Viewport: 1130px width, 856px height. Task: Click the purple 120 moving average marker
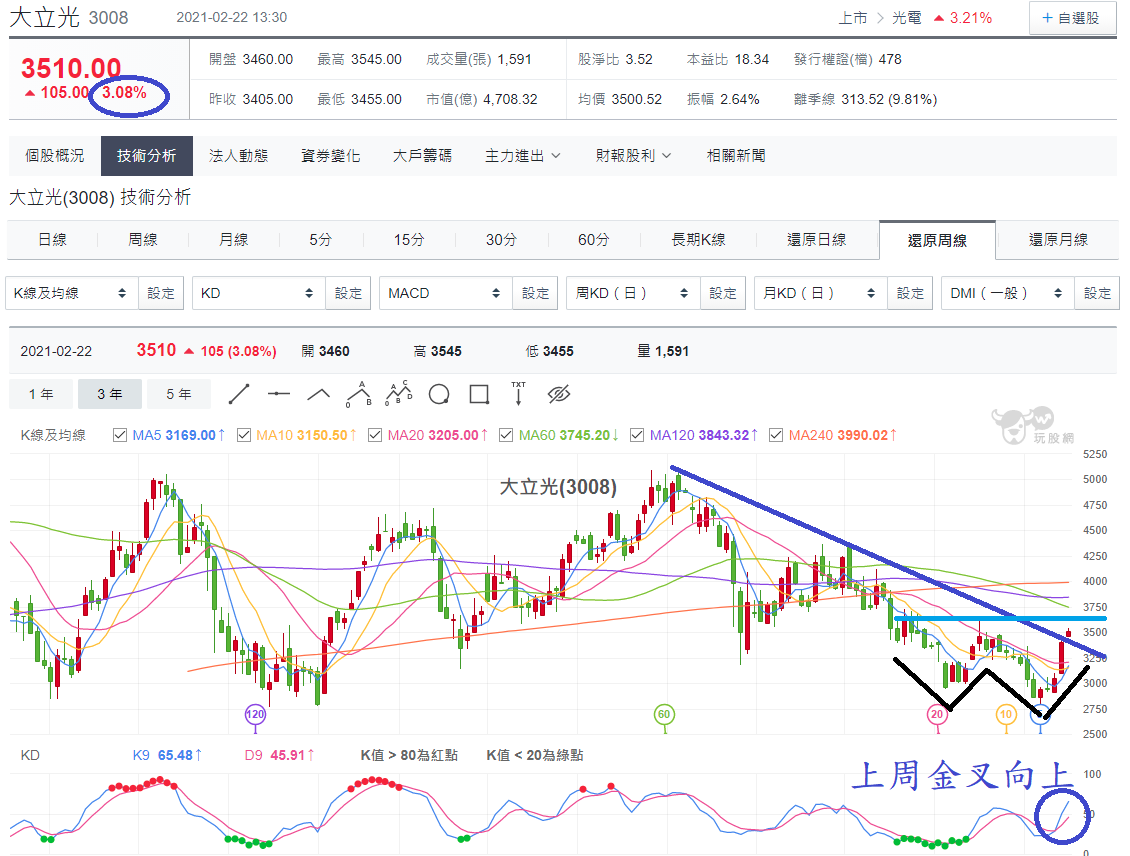255,715
